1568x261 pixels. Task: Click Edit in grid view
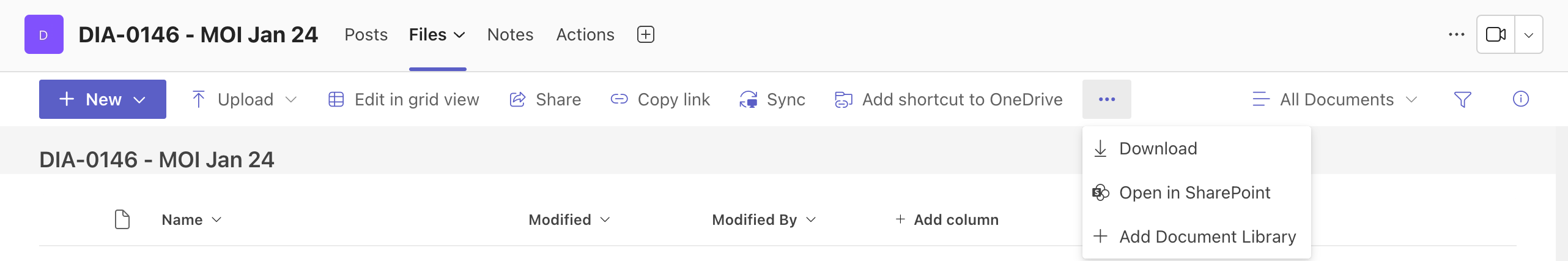[404, 99]
